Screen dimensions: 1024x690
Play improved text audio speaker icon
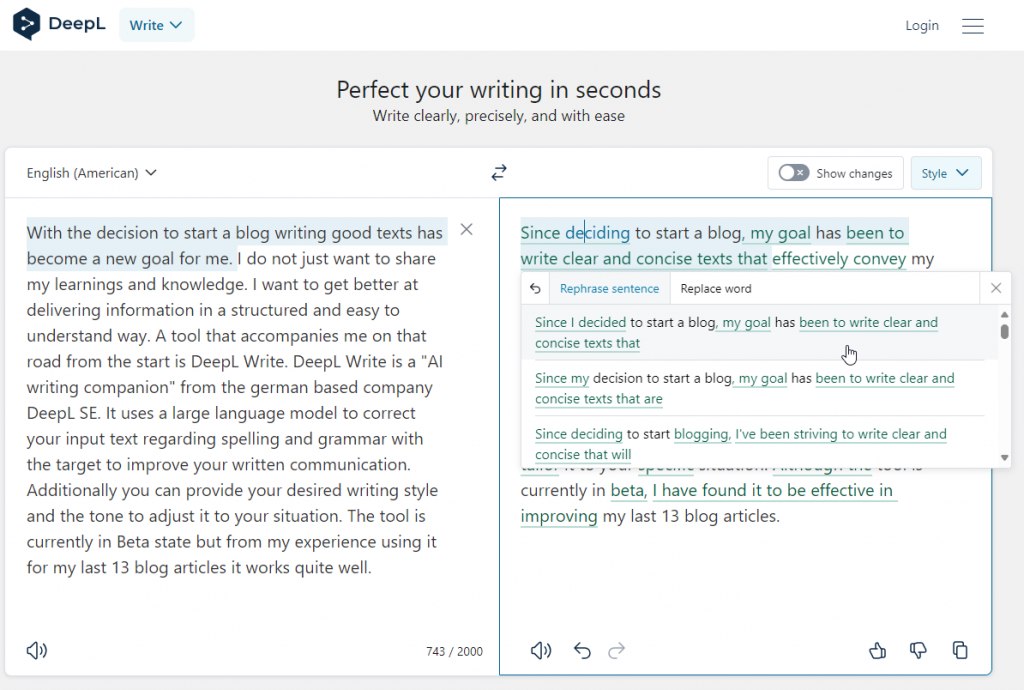click(541, 651)
